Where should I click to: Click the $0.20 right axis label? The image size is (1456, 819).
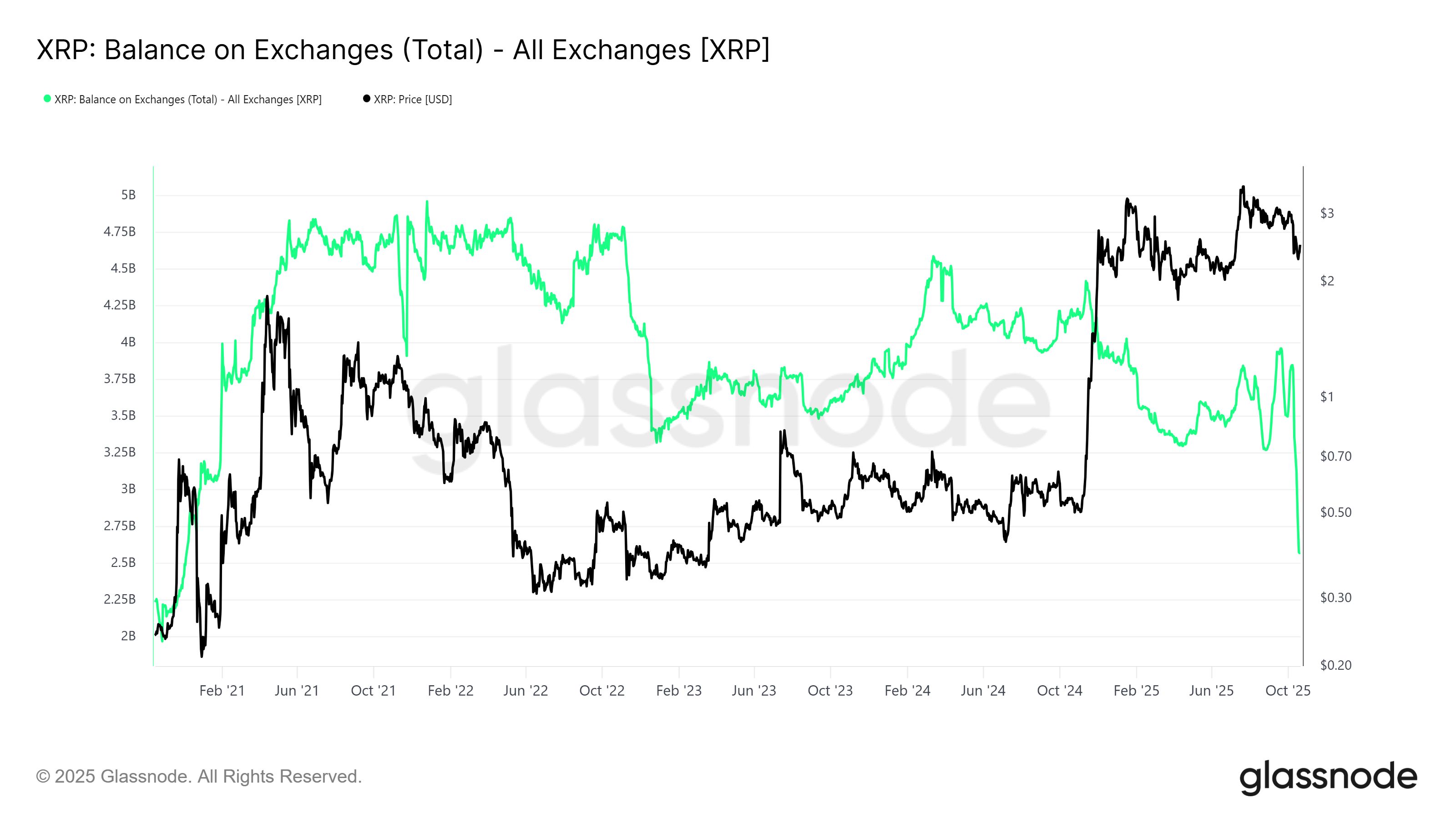point(1335,665)
